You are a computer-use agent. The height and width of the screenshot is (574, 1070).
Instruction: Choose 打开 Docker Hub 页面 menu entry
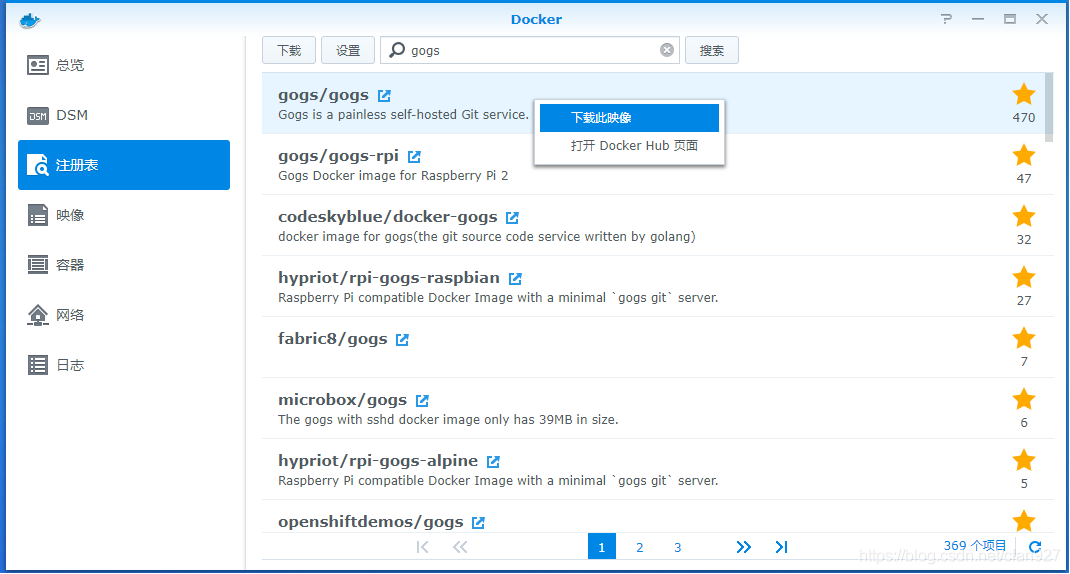(634, 146)
